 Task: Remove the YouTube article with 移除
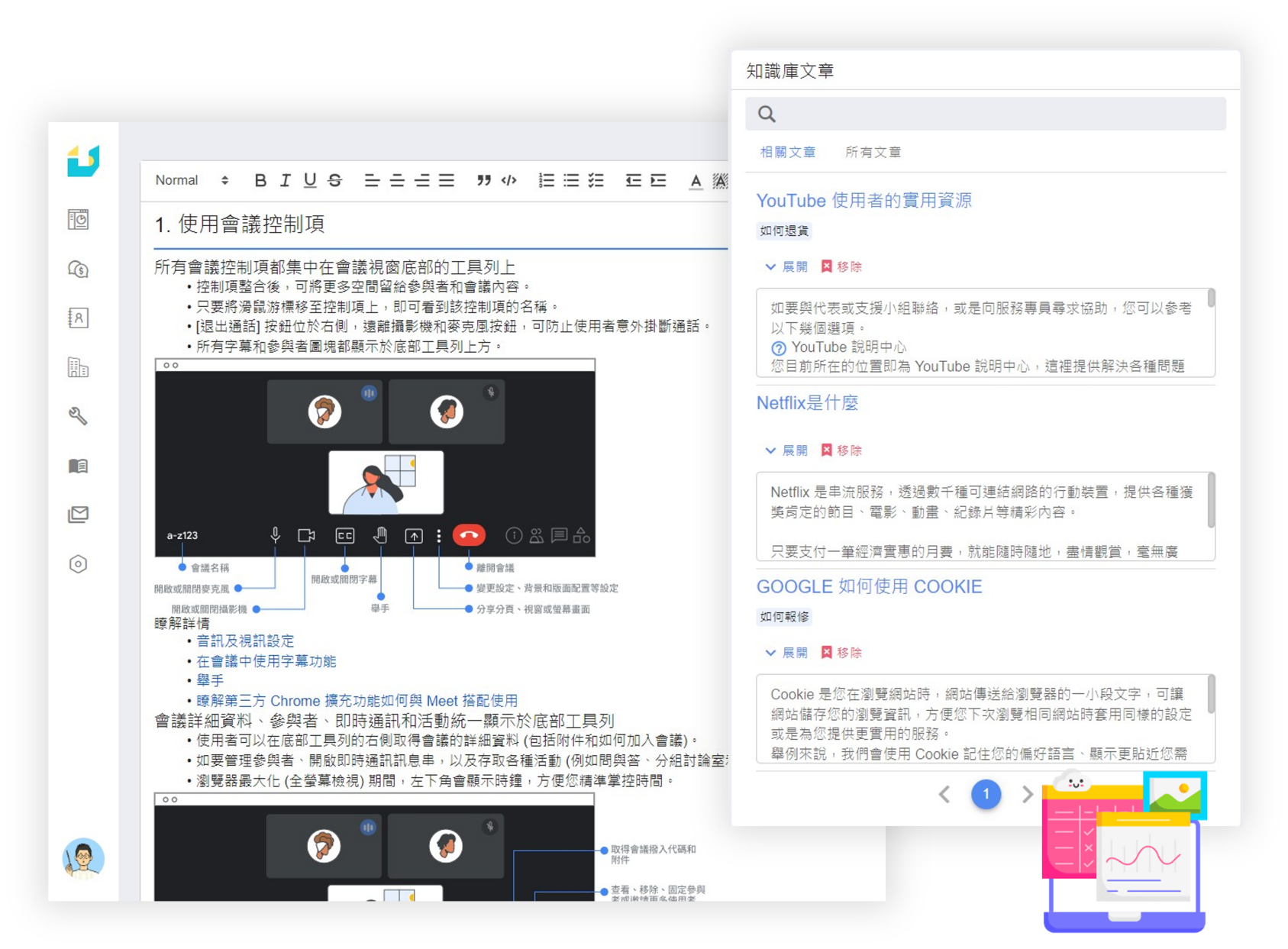click(841, 266)
